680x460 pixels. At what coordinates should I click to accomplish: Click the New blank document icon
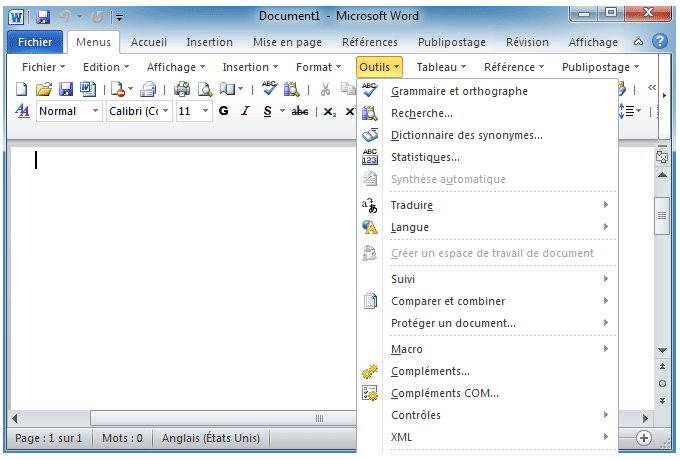(21, 89)
